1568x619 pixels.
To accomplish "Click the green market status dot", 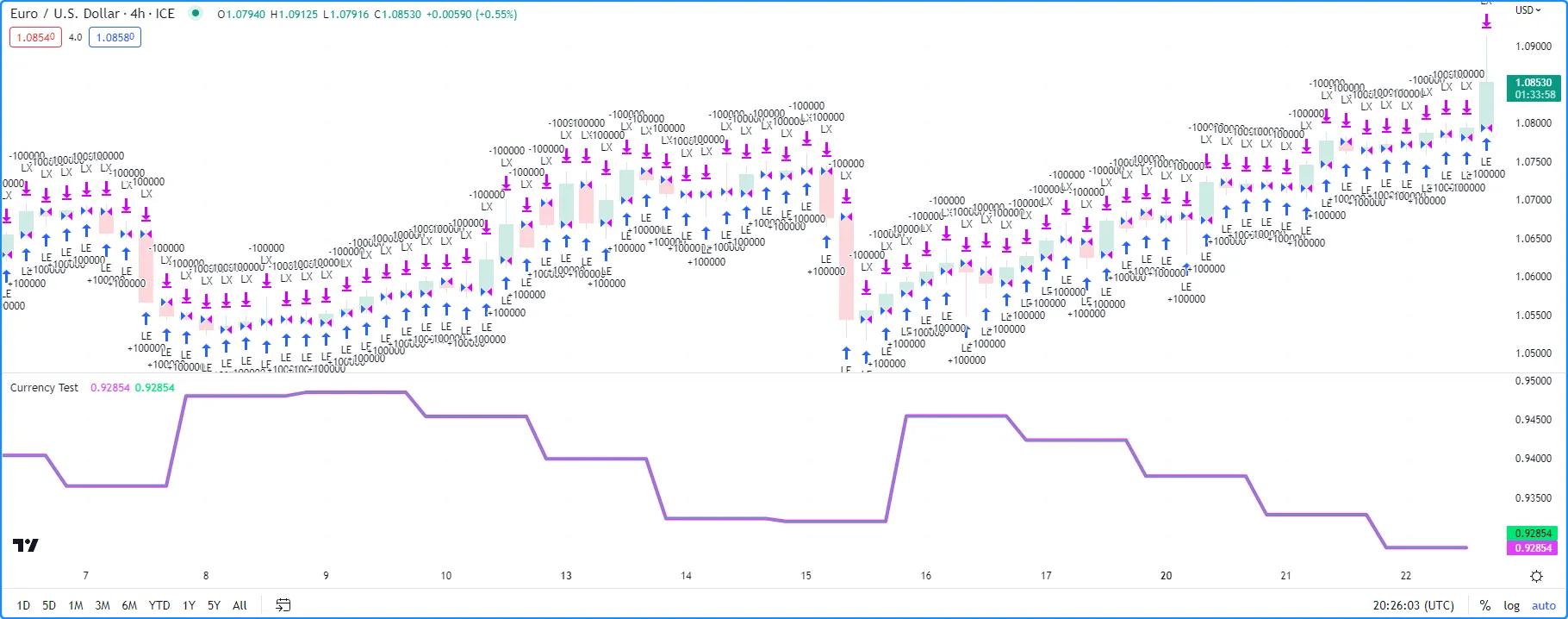I will (196, 14).
